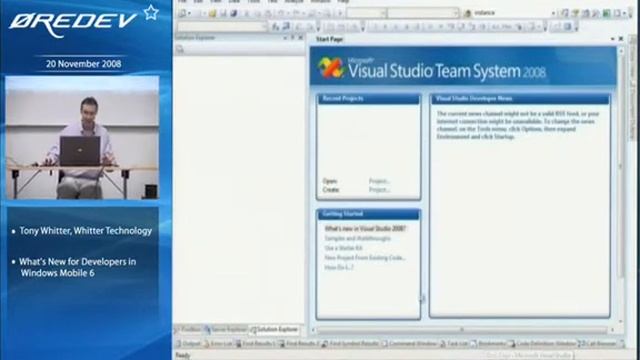The height and width of the screenshot is (360, 640).
Task: Select the Solution Explorer bottom tab
Action: pos(274,329)
